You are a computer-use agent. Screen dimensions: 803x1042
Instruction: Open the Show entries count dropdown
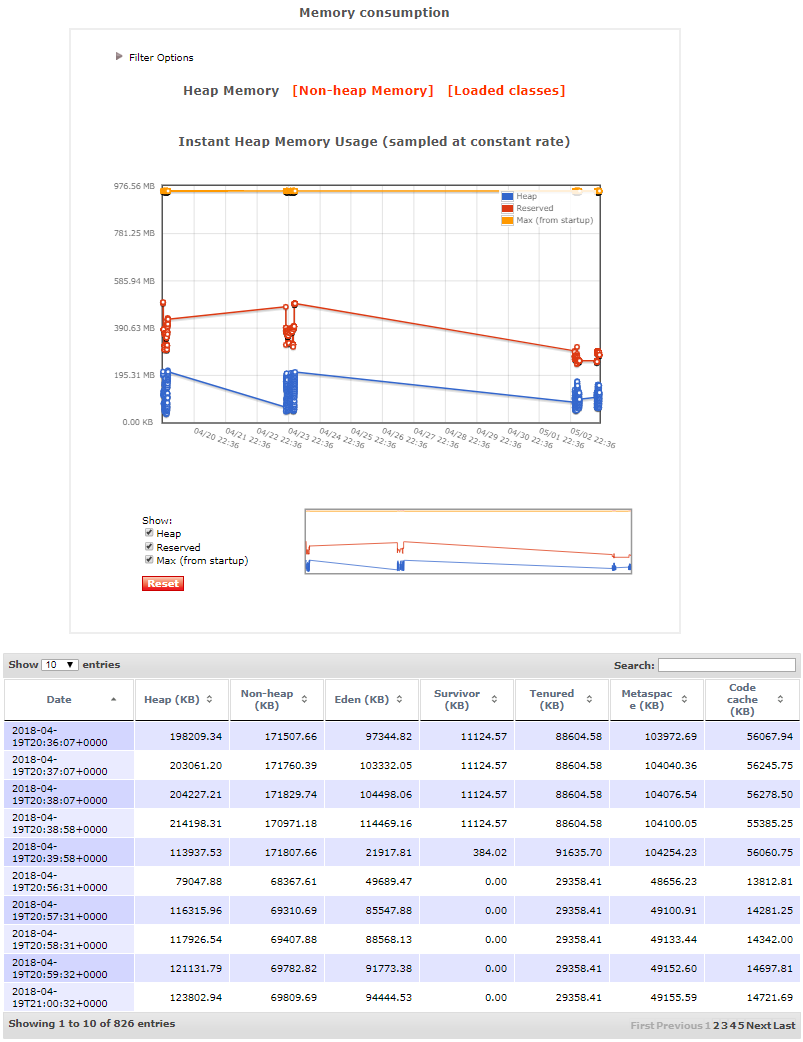click(60, 665)
